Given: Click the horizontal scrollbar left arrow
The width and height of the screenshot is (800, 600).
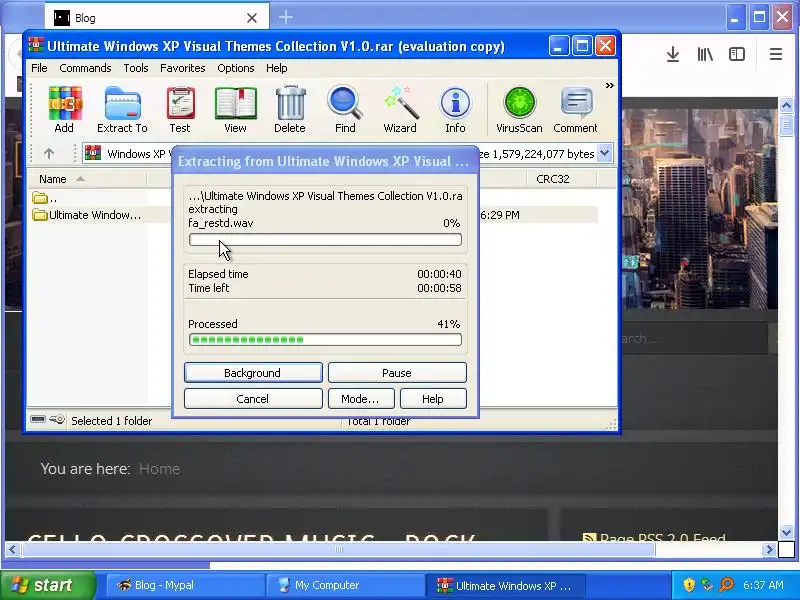Looking at the screenshot, I should [12, 549].
